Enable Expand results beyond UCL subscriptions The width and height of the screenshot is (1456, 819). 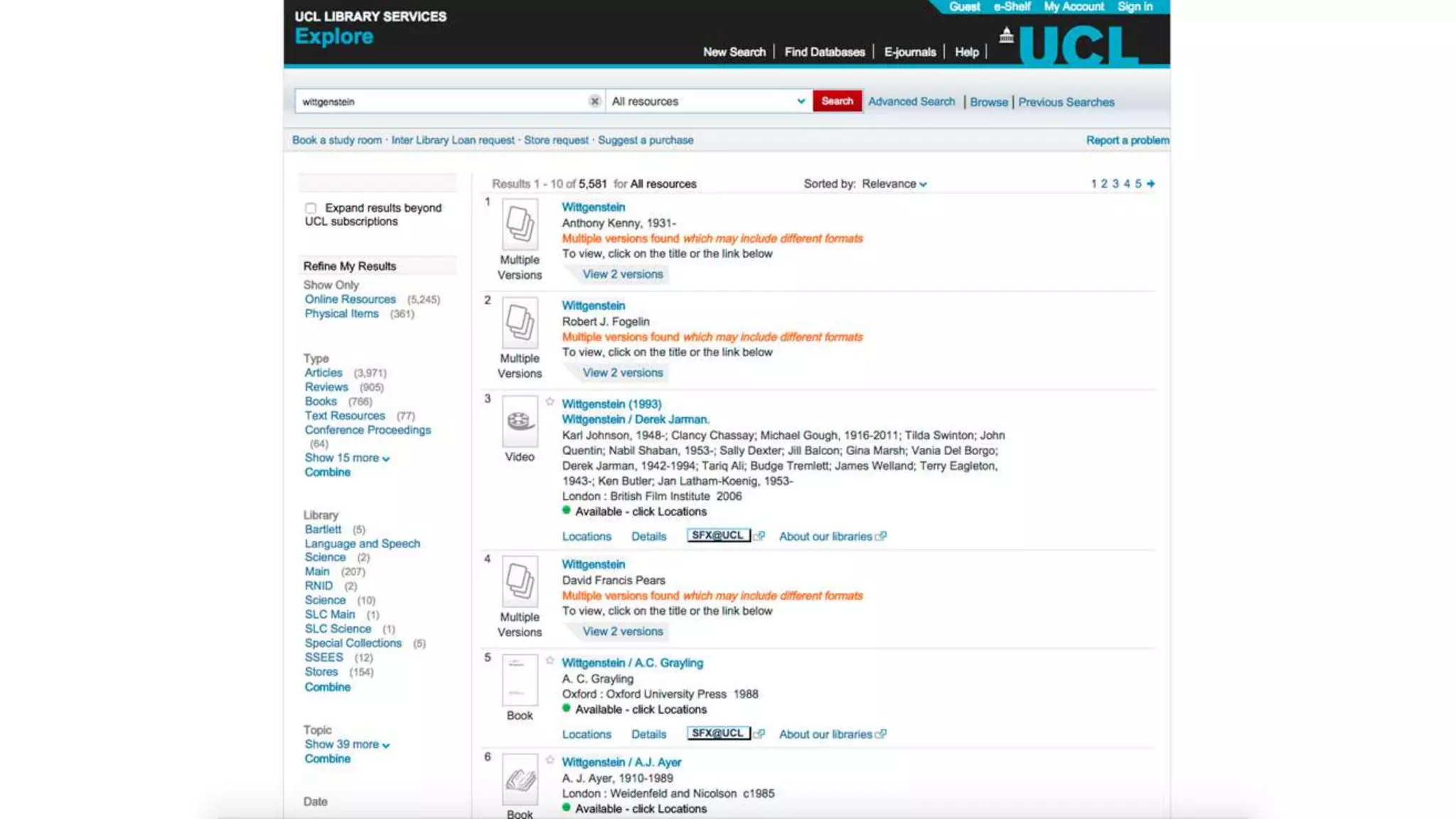pos(311,208)
